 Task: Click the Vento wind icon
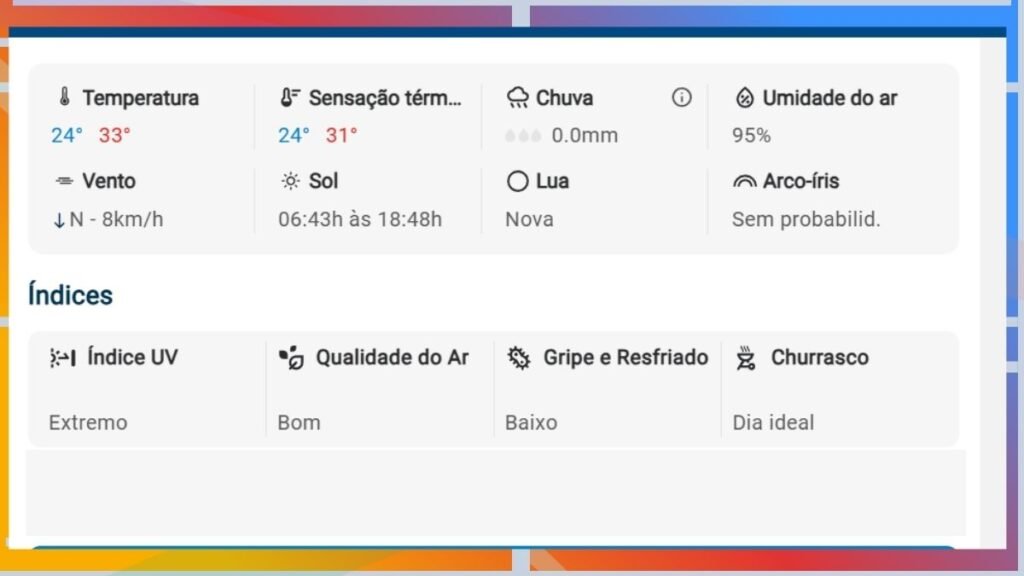[64, 181]
